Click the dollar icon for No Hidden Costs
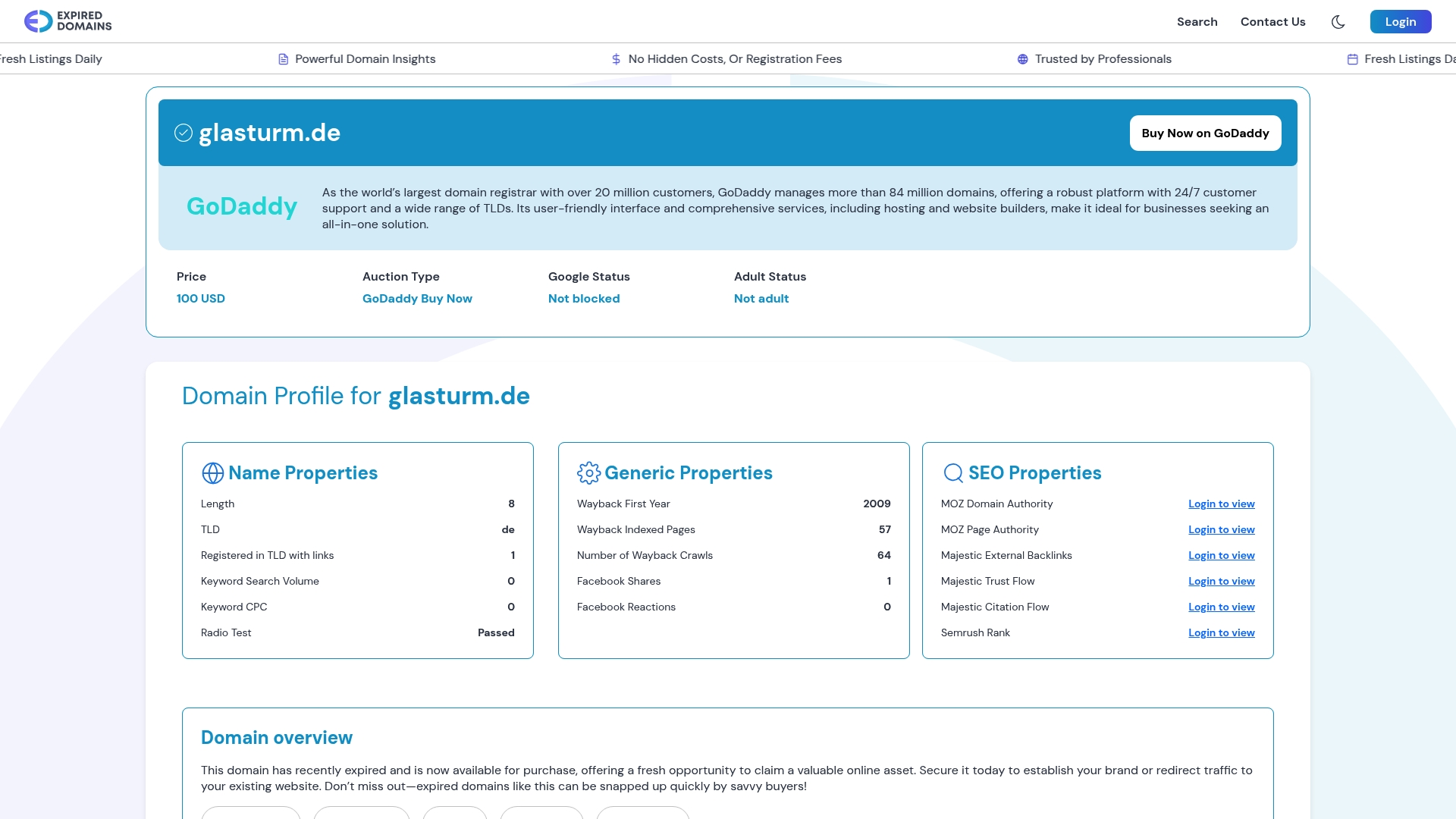Viewport: 1456px width, 819px height. [x=617, y=59]
